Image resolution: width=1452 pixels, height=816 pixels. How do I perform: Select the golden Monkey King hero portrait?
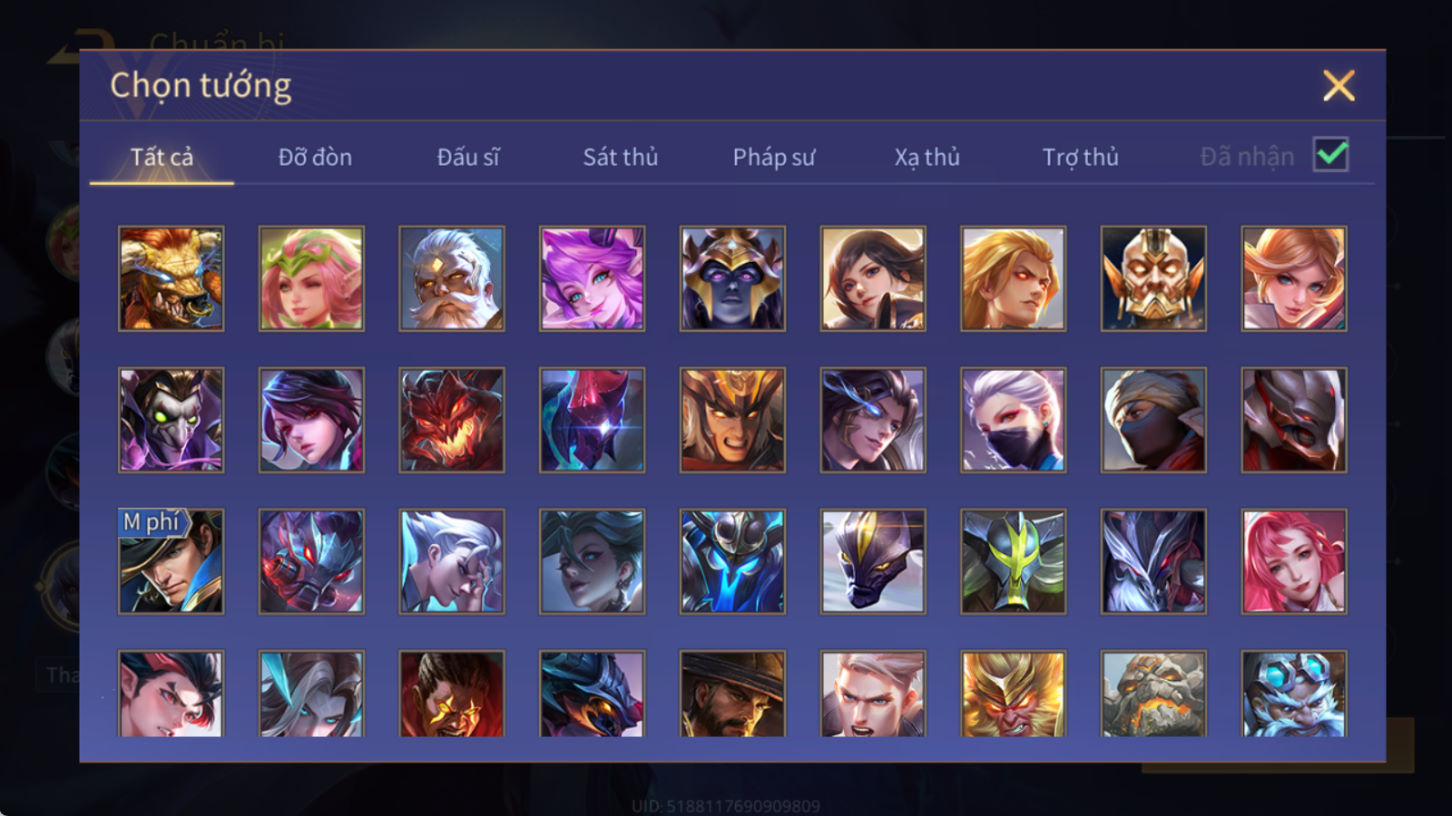pos(1013,694)
